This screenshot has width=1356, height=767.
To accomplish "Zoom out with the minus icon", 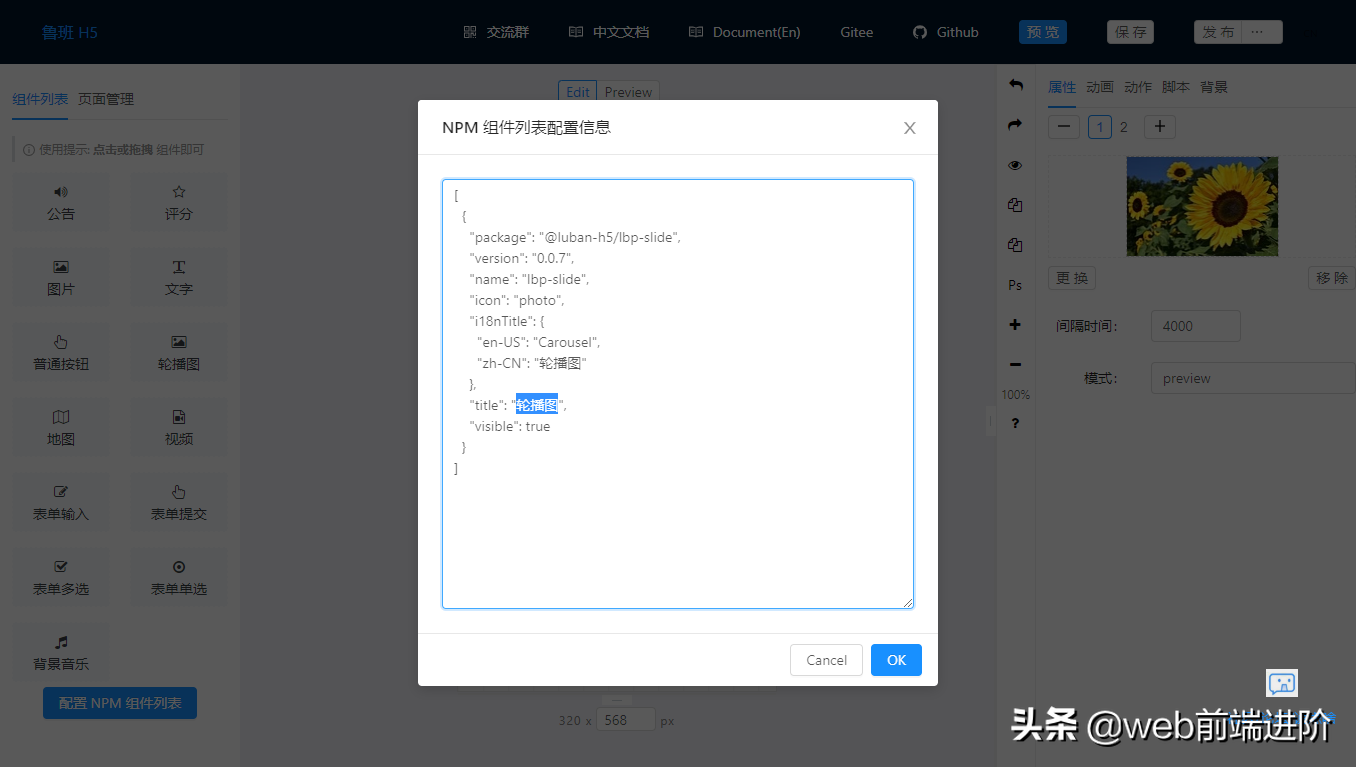I will (x=1015, y=365).
